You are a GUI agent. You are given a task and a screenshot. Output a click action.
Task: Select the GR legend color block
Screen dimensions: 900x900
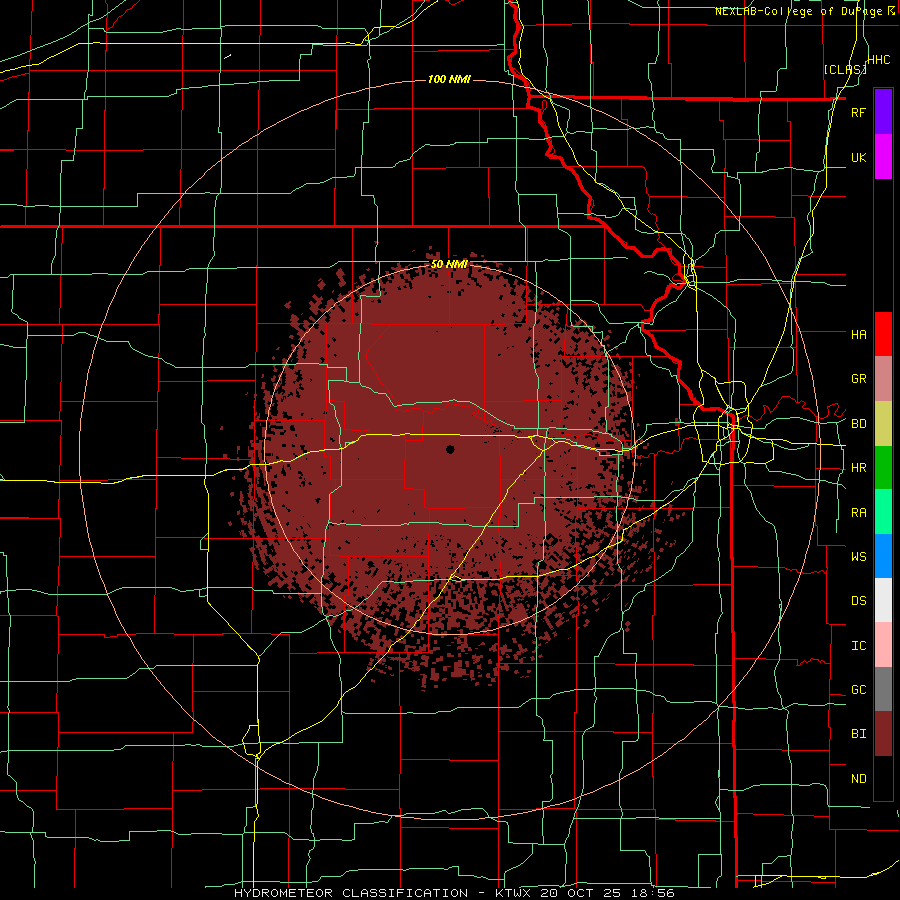click(883, 379)
